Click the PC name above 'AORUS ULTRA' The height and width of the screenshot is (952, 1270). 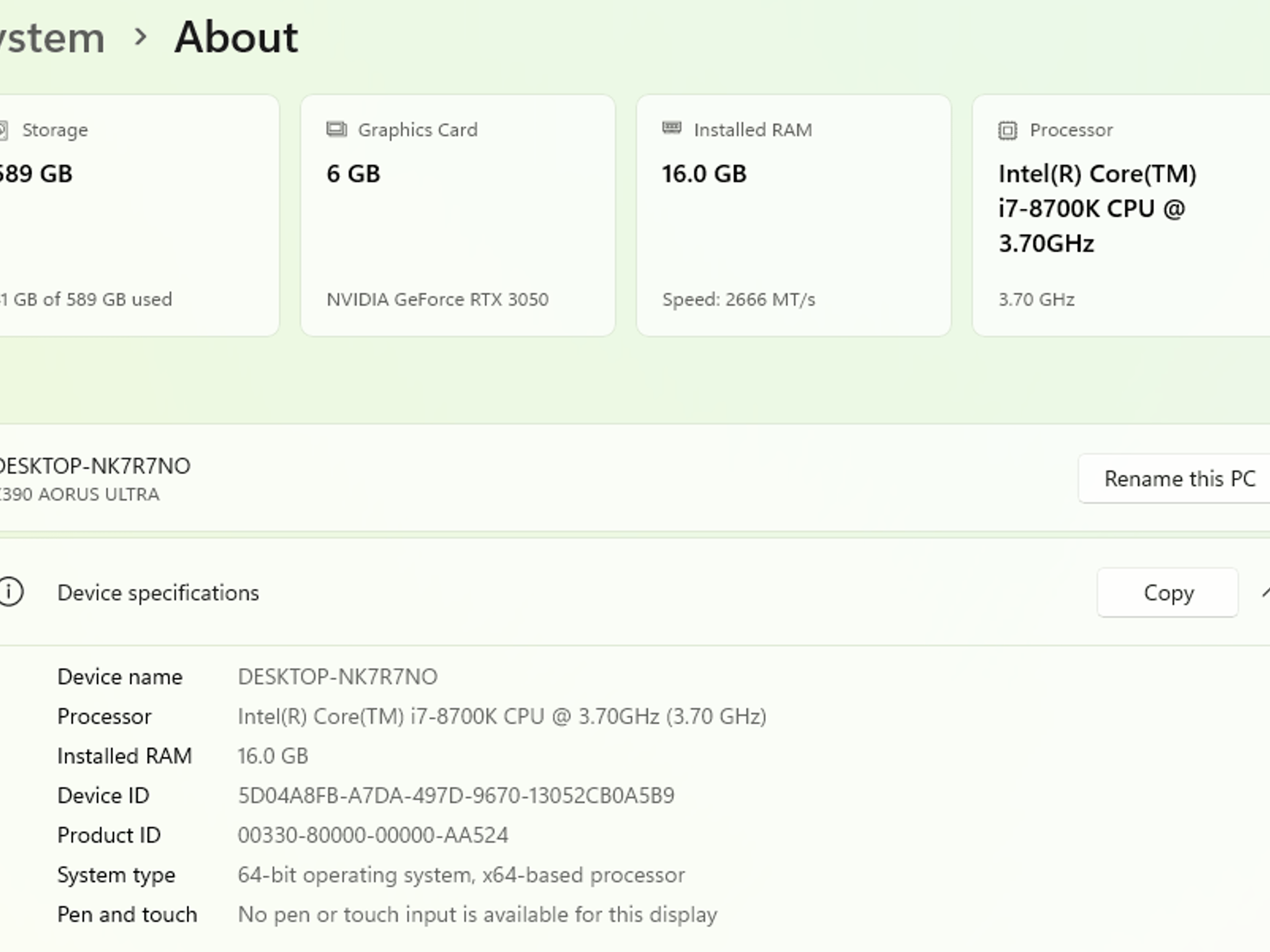click(x=95, y=465)
